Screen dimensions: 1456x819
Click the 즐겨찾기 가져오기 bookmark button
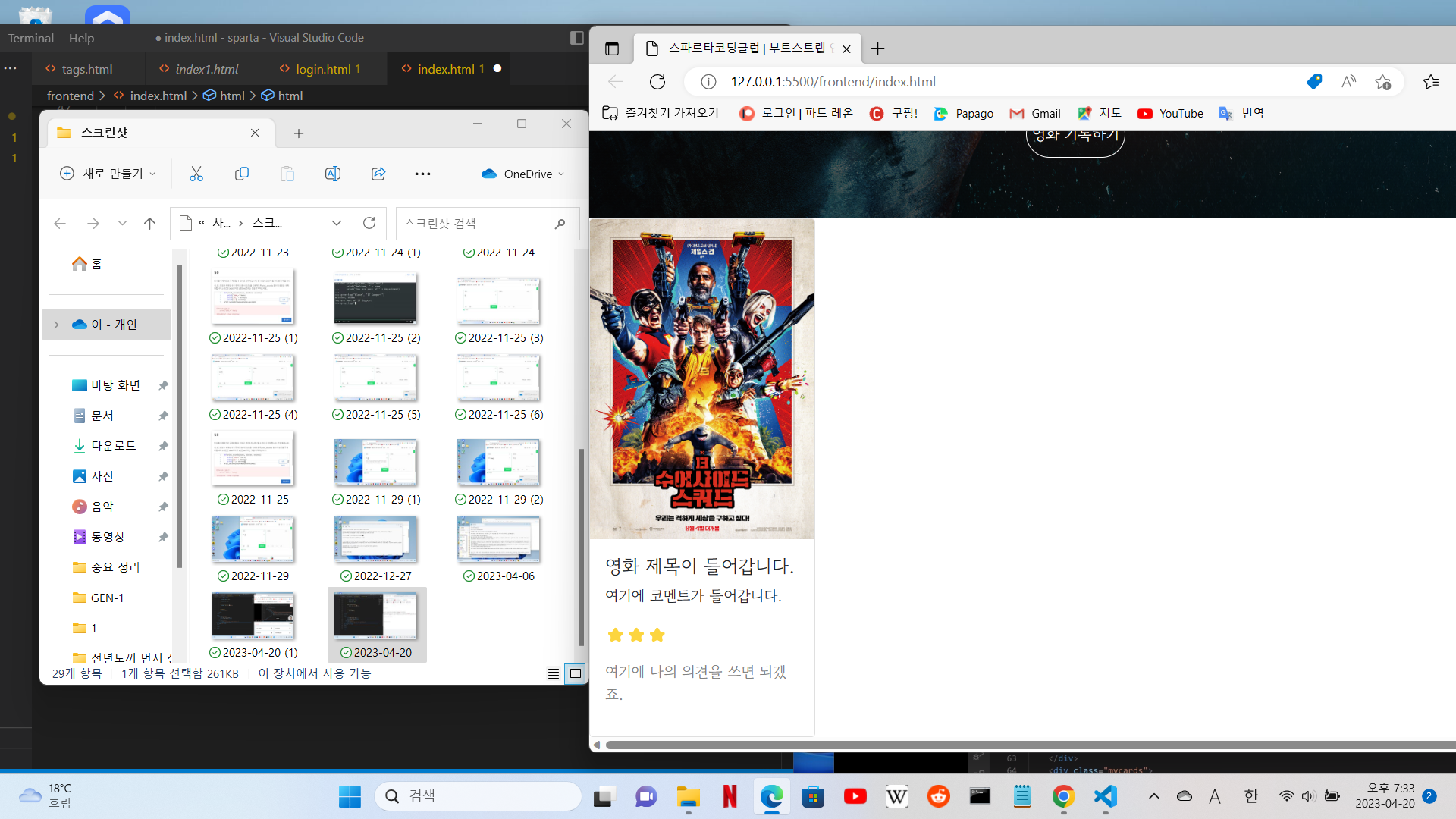(661, 113)
